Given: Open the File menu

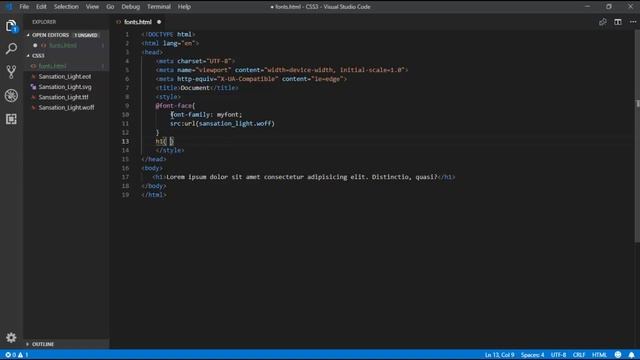Looking at the screenshot, I should tap(24, 7).
